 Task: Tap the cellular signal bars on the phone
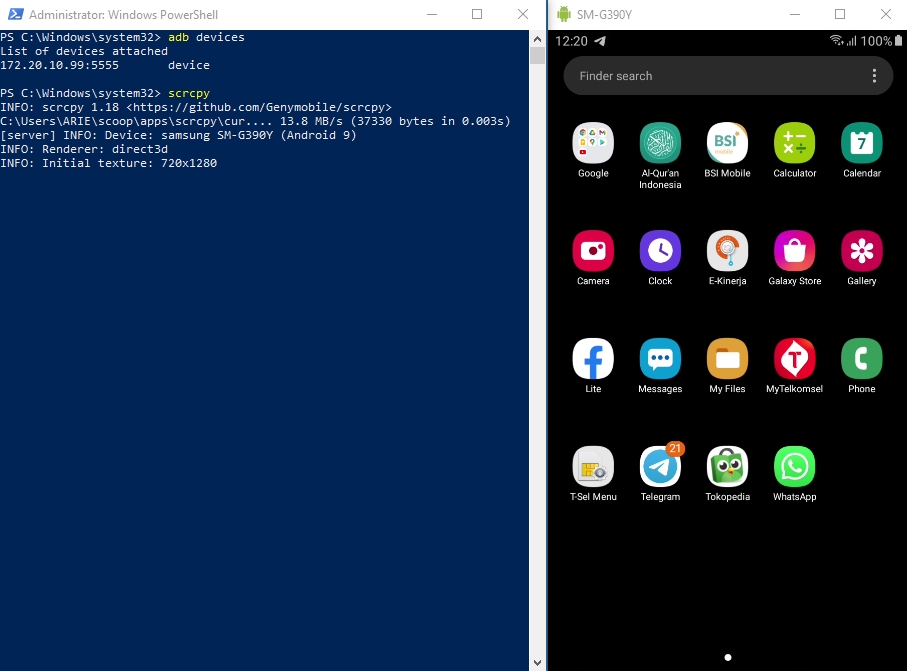pos(851,40)
